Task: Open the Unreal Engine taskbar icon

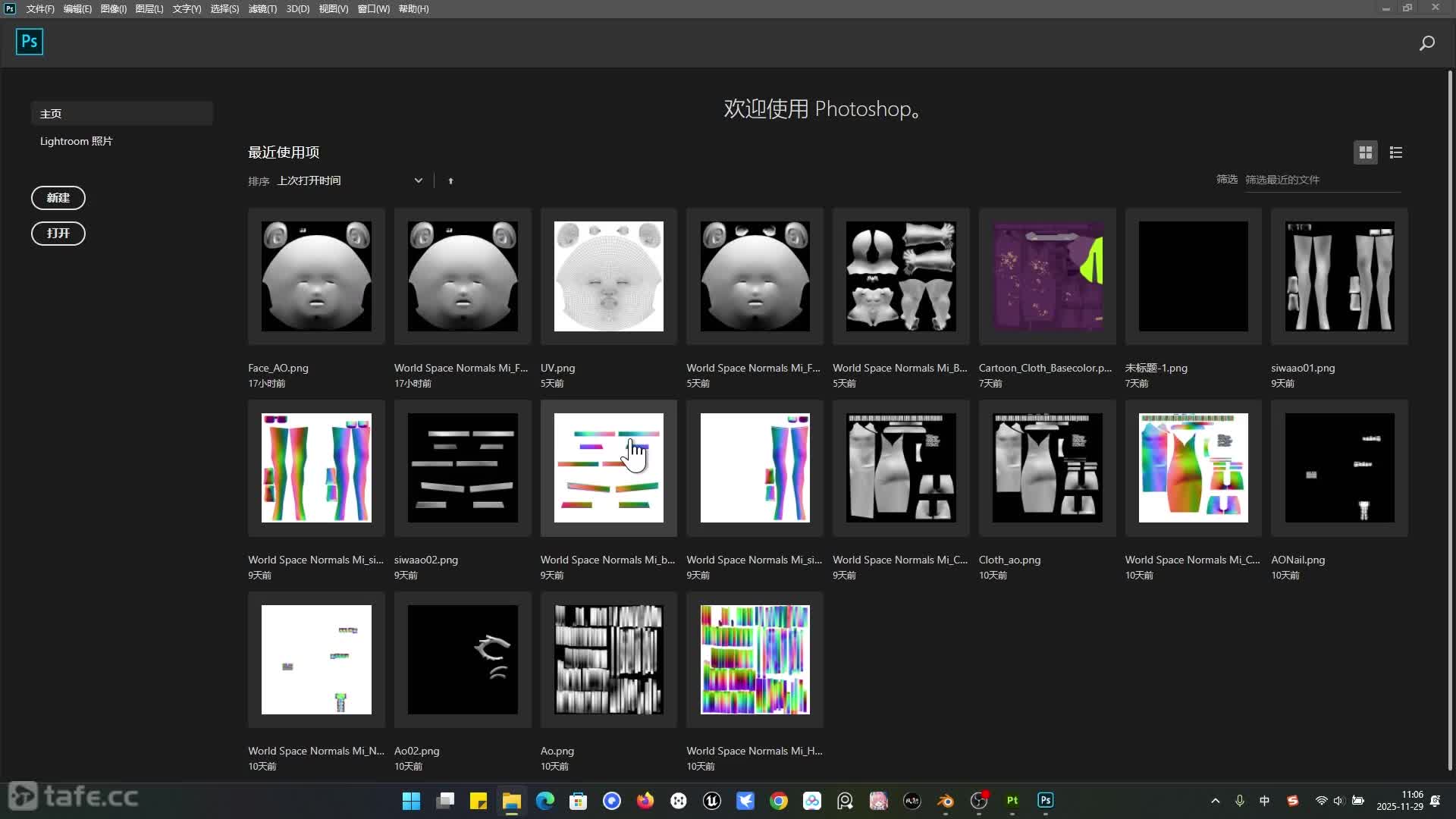Action: 711,801
